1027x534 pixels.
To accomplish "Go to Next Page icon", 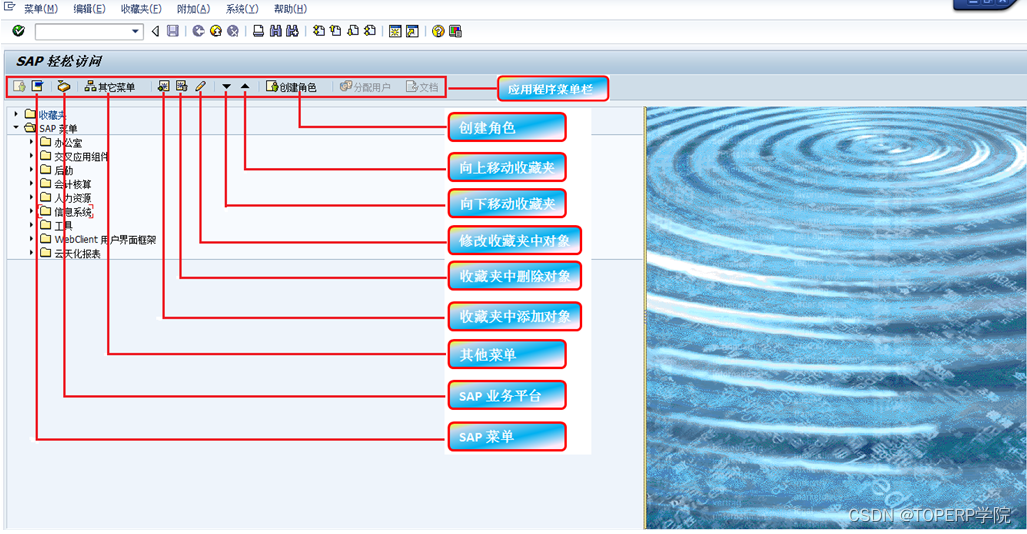I will coord(353,31).
